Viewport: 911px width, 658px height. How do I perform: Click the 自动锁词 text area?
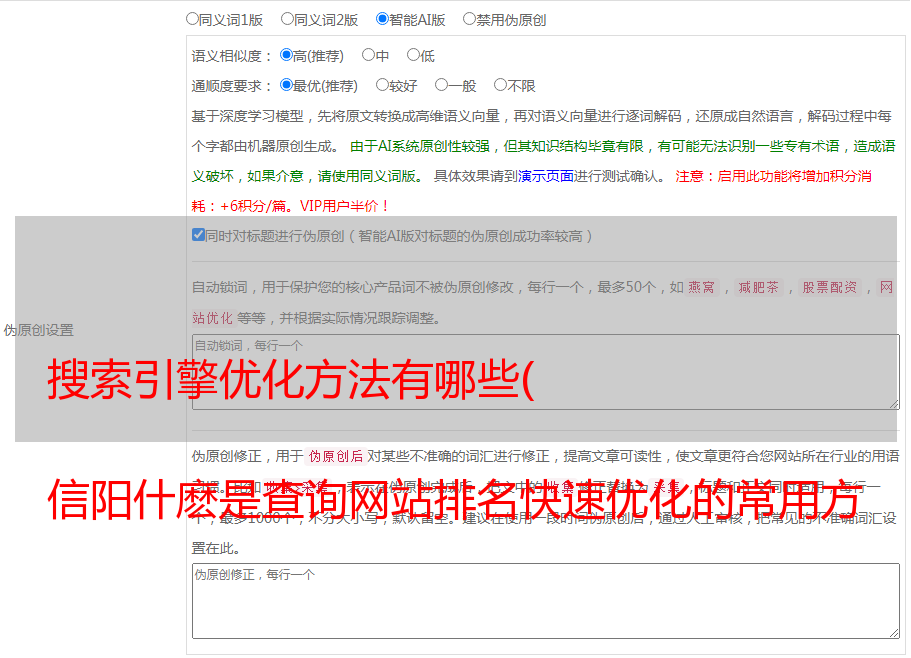pyautogui.click(x=546, y=372)
